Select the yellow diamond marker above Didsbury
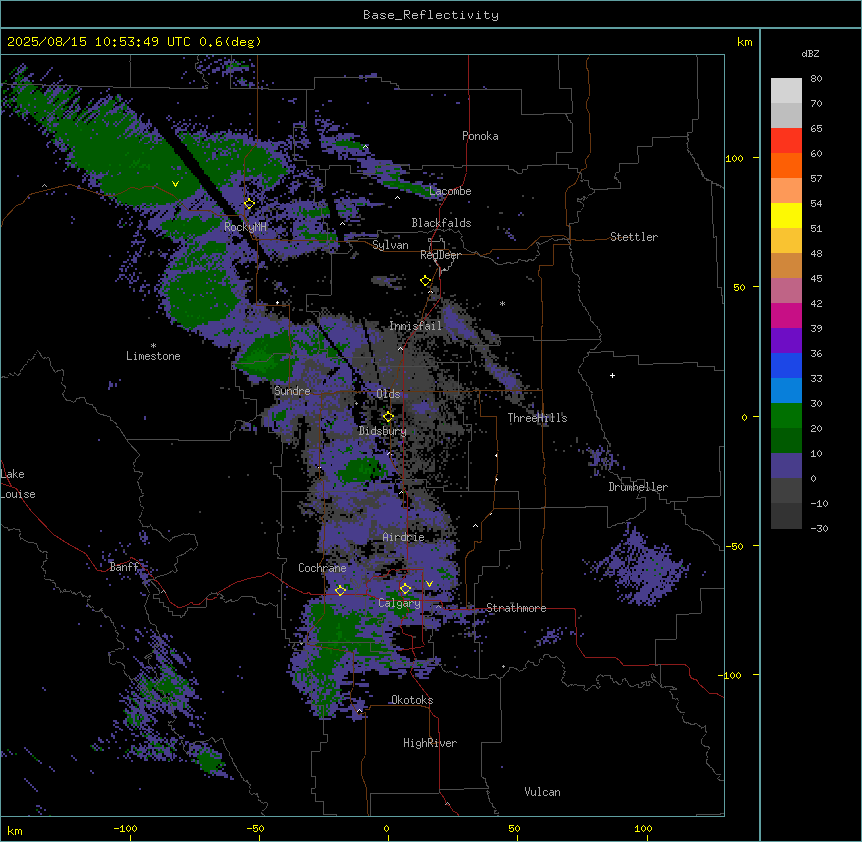This screenshot has height=842, width=862. coord(389,417)
